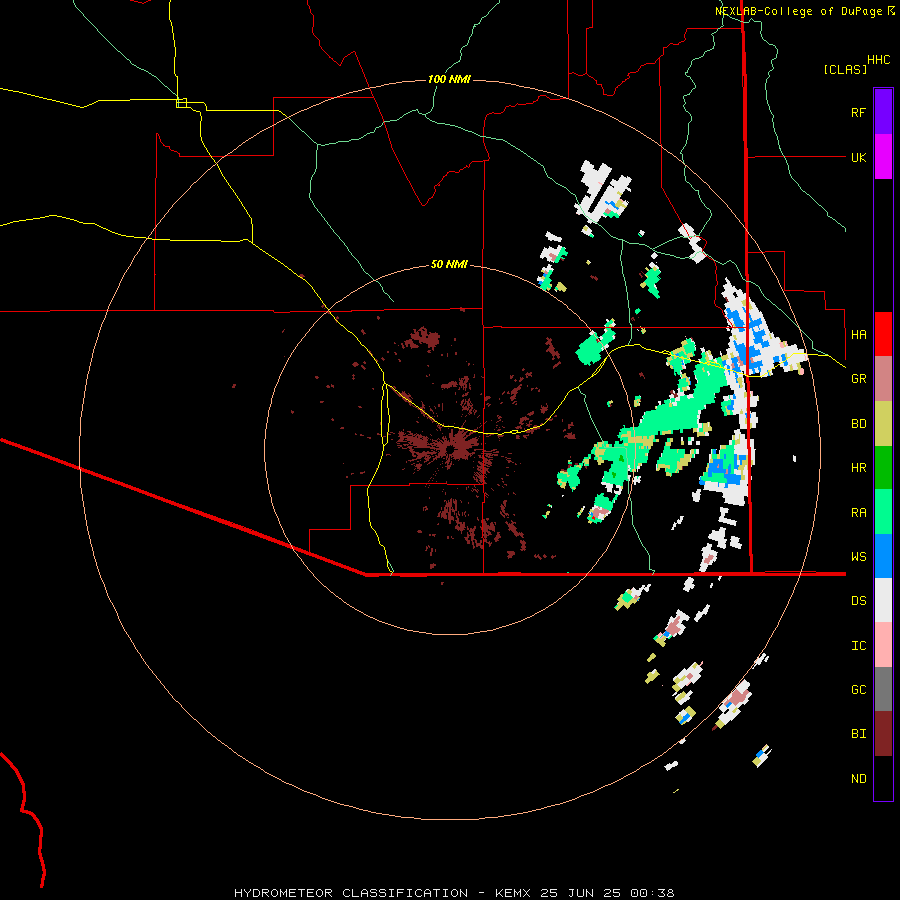This screenshot has width=900, height=900.
Task: Click the RA bright green legend swatch
Action: point(883,512)
